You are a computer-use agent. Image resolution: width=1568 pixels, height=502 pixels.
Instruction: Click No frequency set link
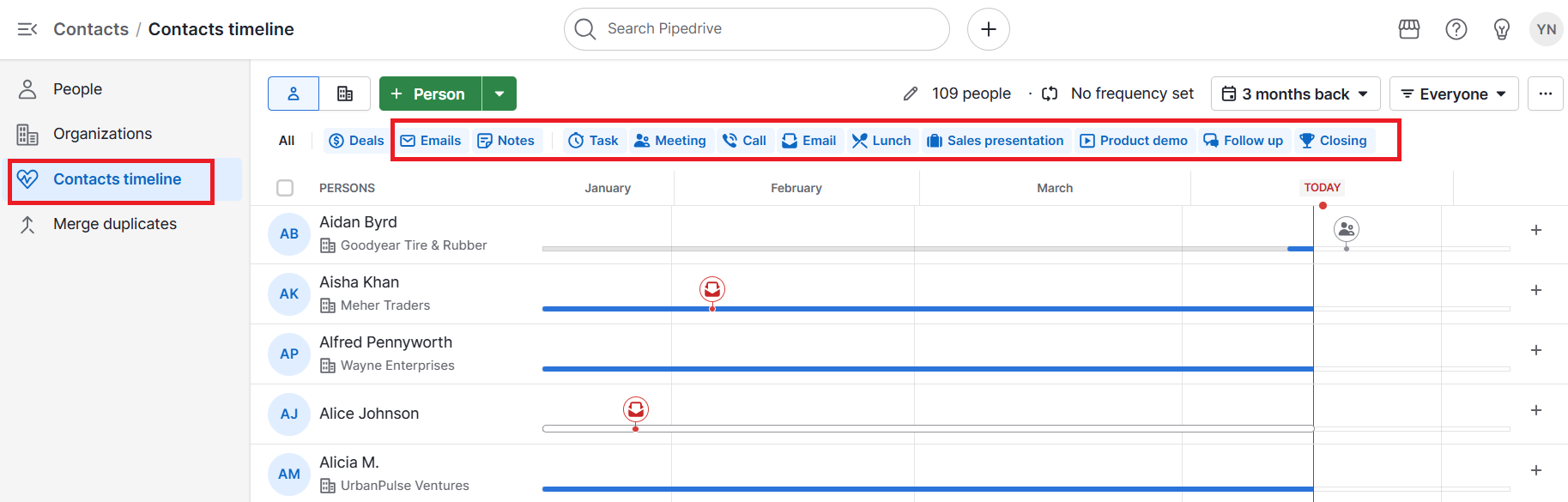pos(1132,94)
